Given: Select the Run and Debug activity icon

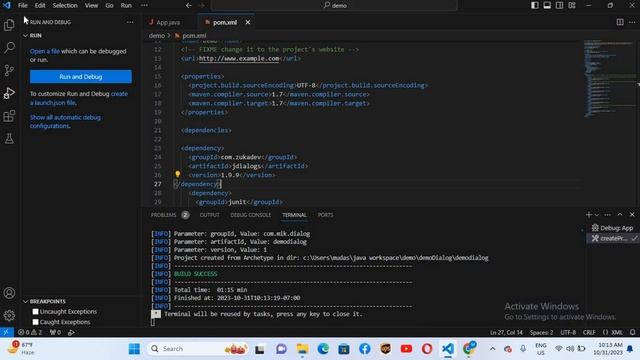Looking at the screenshot, I should [x=9, y=93].
